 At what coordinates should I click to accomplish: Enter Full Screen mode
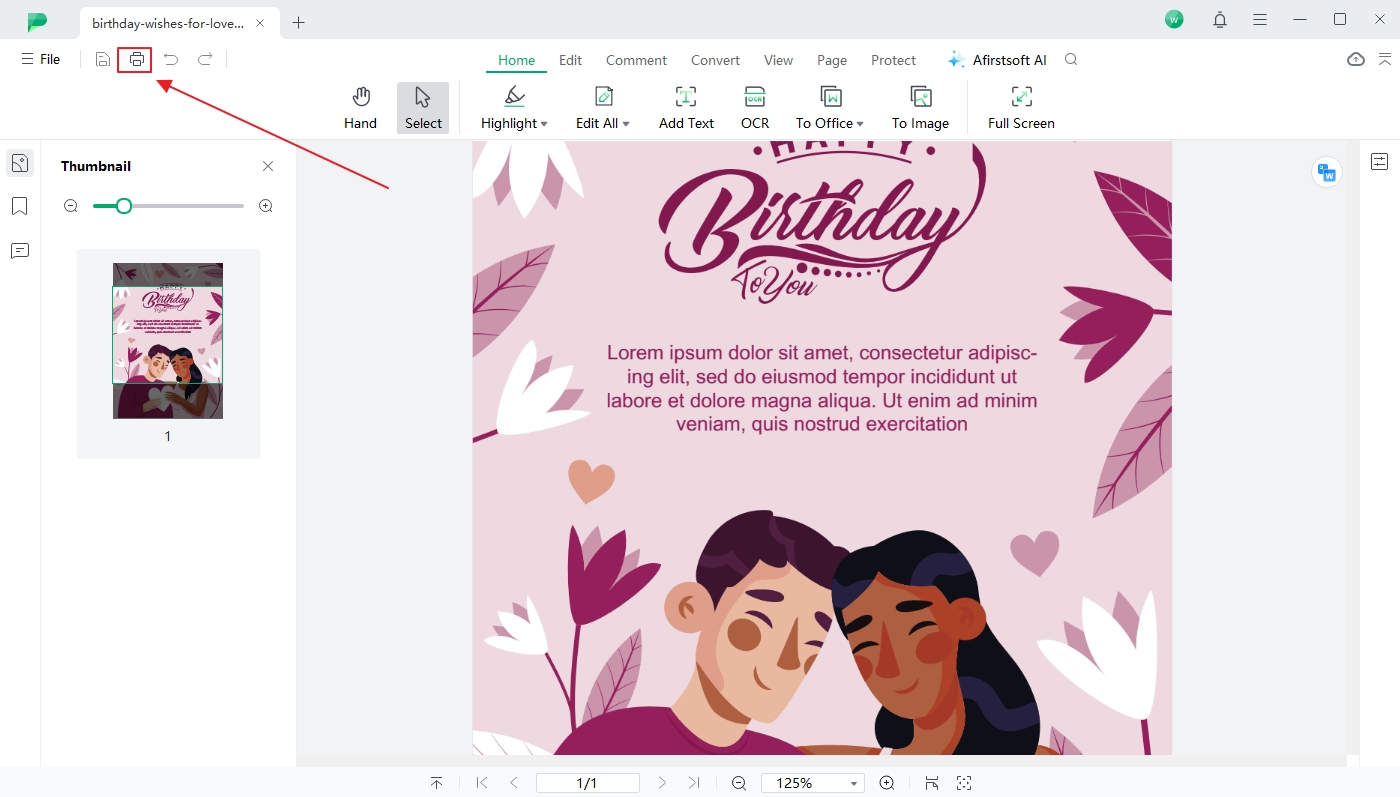pos(1021,108)
